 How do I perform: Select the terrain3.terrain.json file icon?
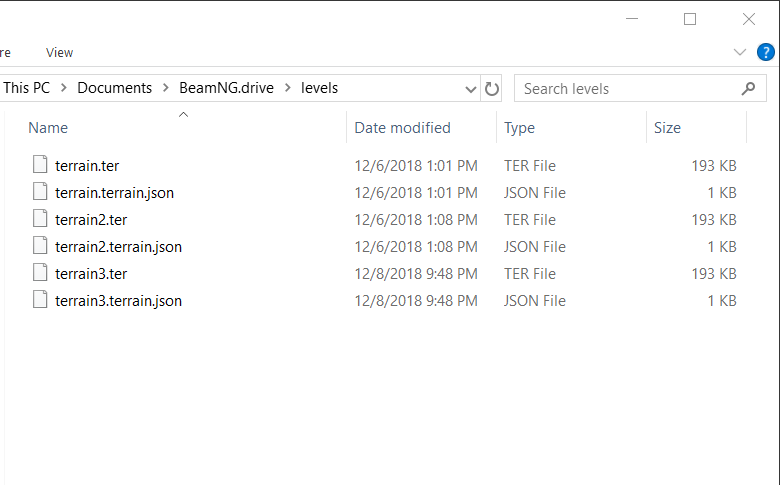[40, 299]
